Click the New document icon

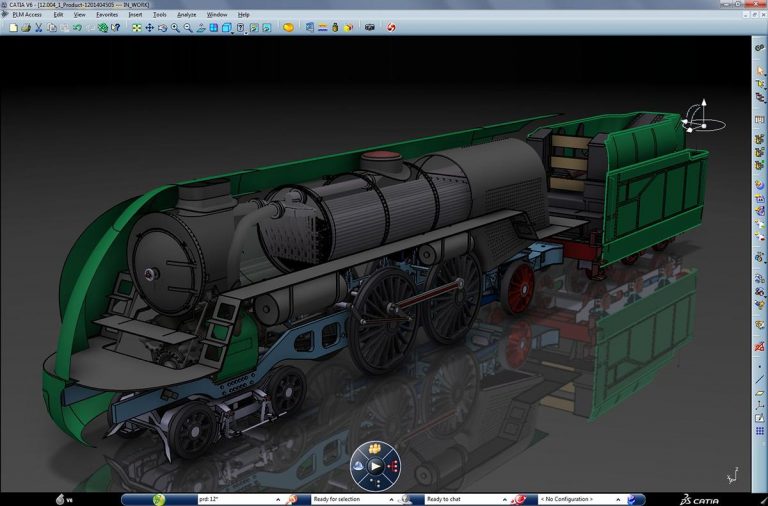click(13, 28)
